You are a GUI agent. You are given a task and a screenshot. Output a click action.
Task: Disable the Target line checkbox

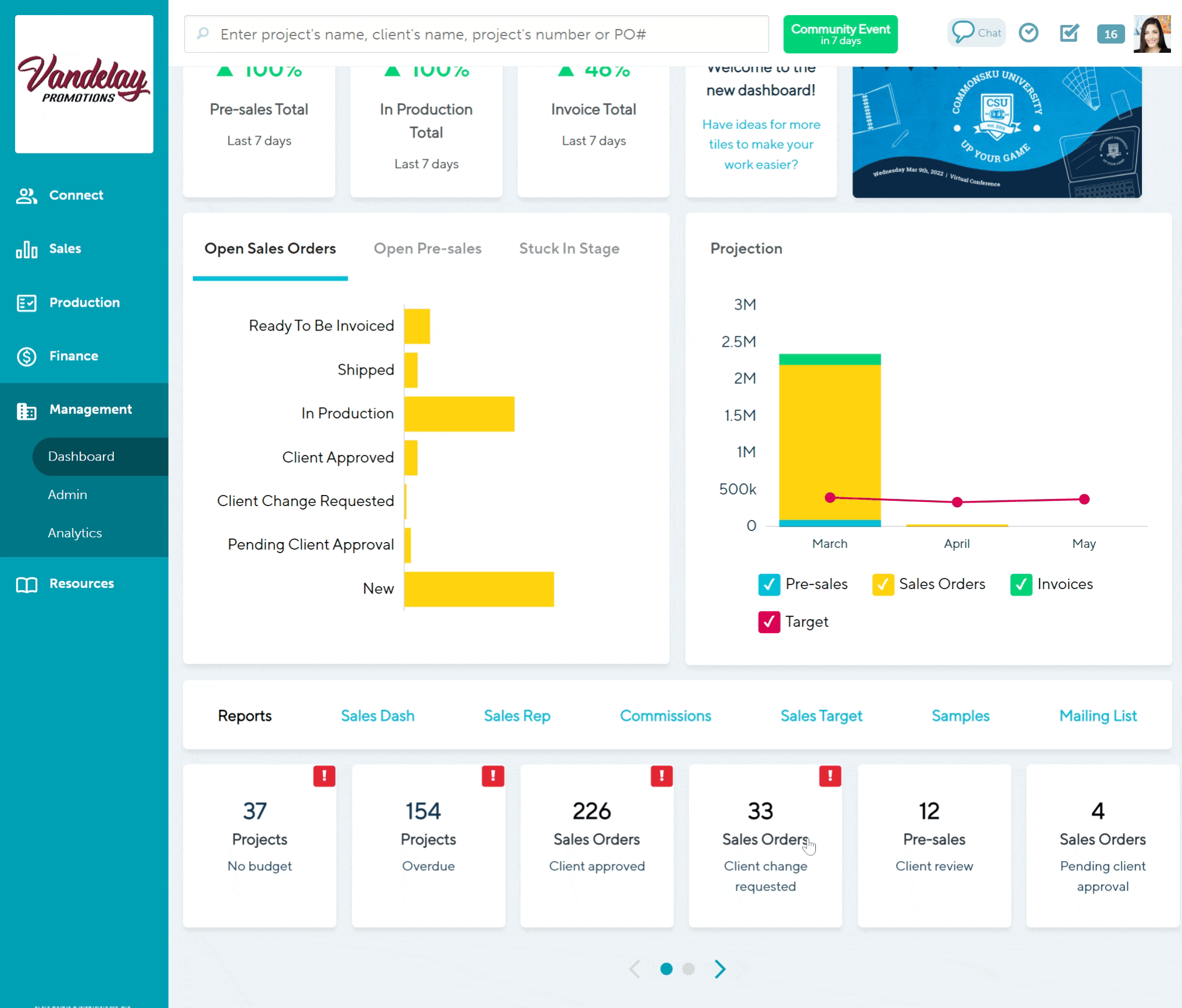click(769, 622)
